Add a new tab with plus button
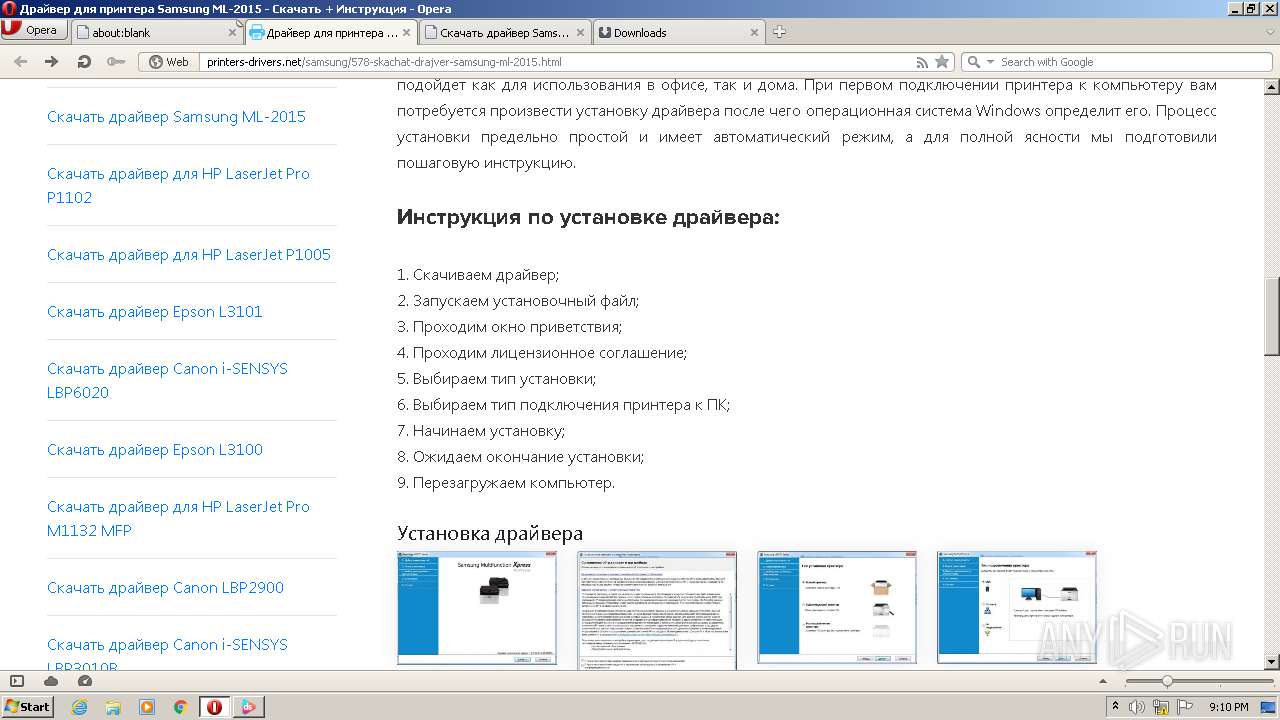 (x=780, y=32)
